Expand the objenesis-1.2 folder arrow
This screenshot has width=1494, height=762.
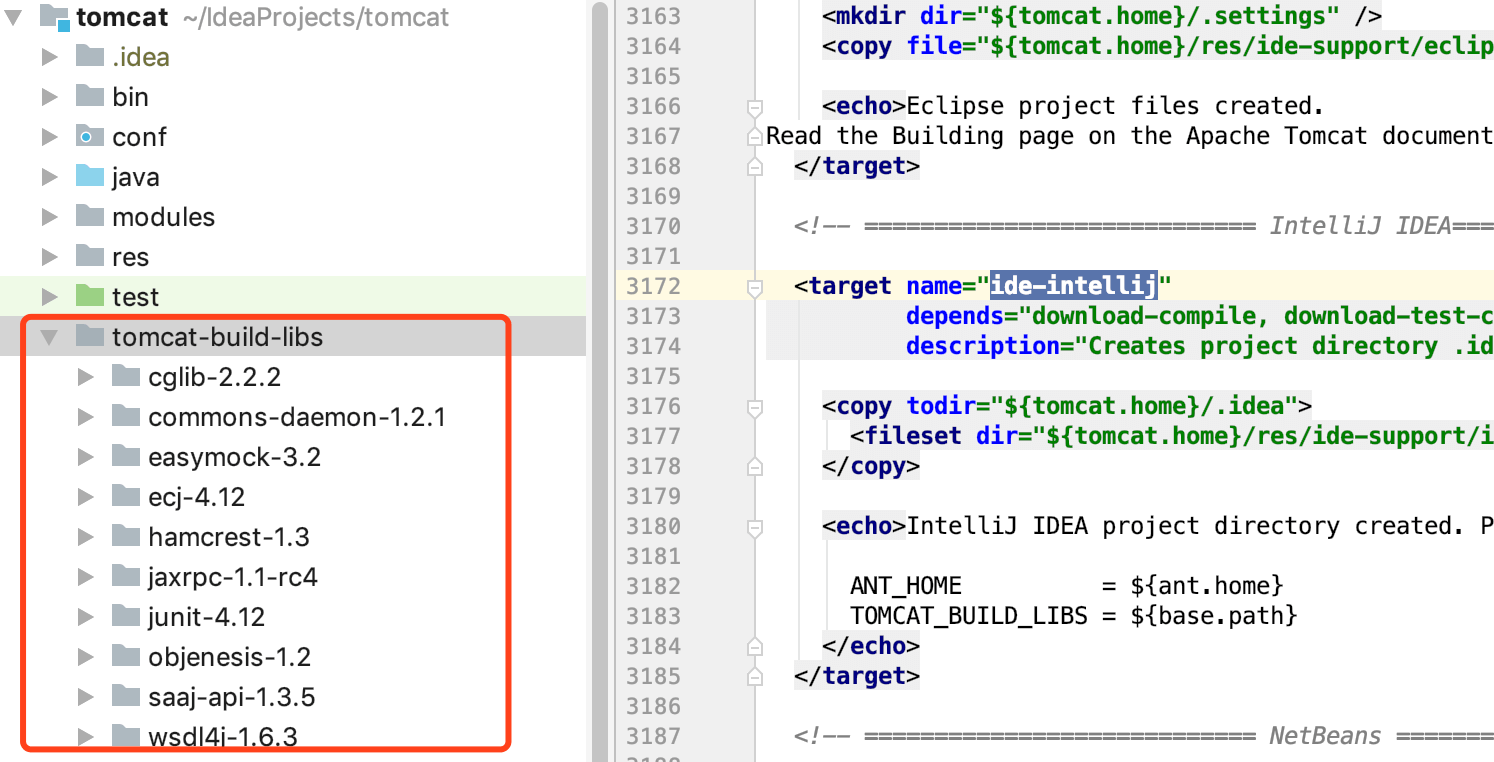(x=86, y=657)
